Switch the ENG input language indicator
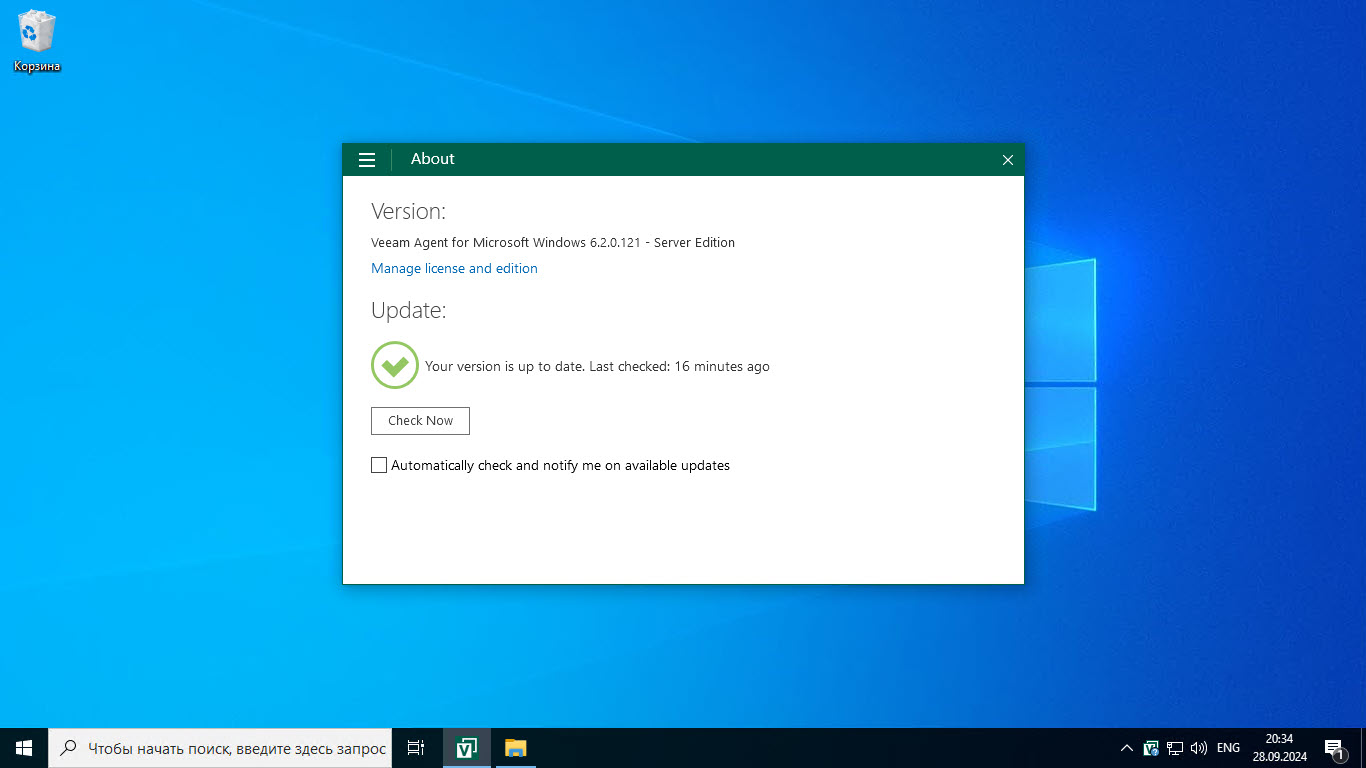1366x768 pixels. (x=1228, y=748)
